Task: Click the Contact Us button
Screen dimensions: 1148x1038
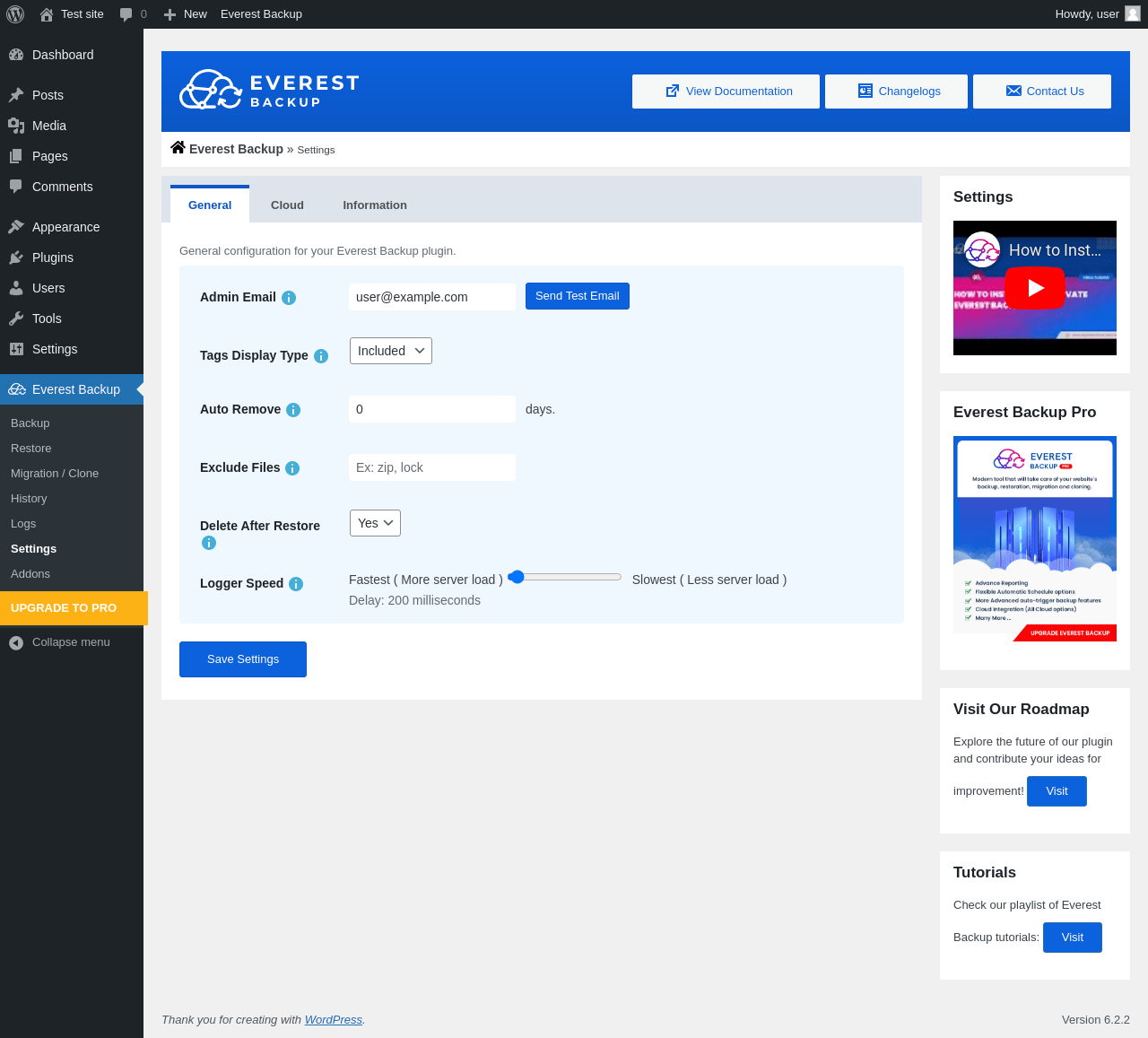Action: point(1042,92)
